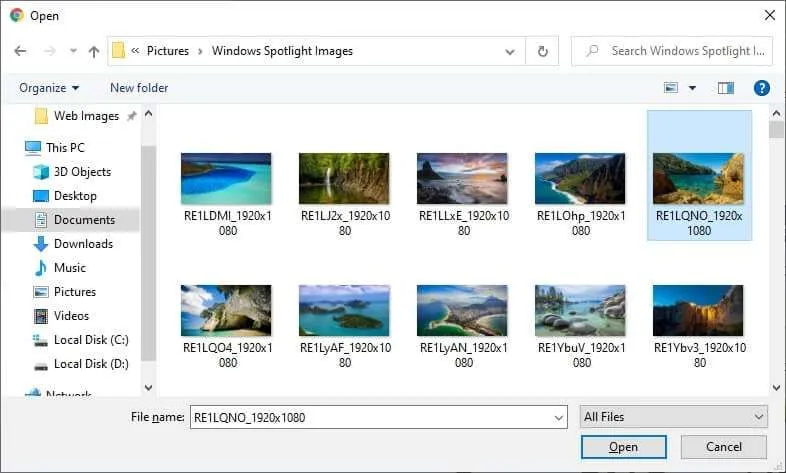Open Videos folder in sidebar
The height and width of the screenshot is (473, 786).
[71, 316]
